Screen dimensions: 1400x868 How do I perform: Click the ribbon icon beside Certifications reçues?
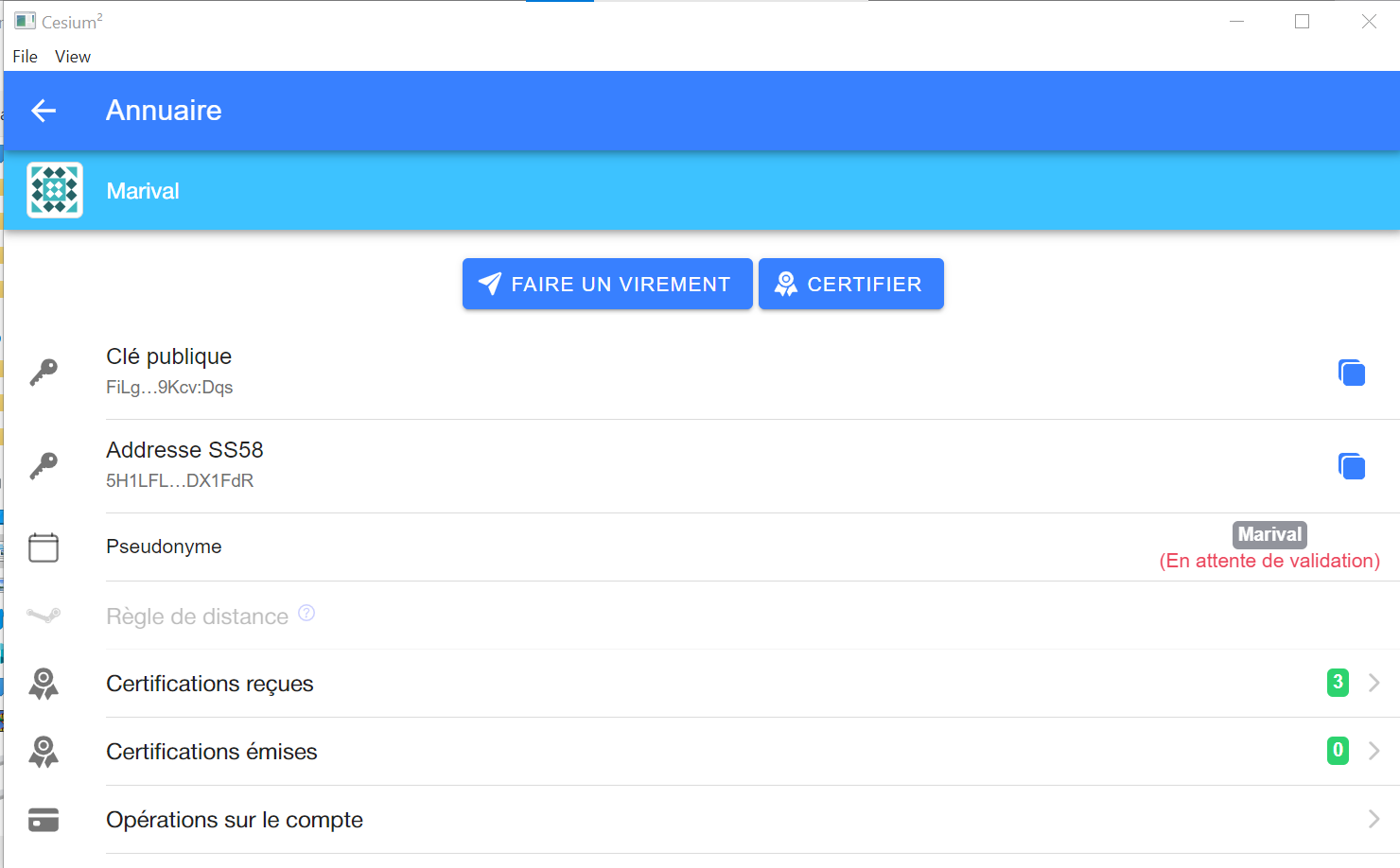click(x=44, y=684)
